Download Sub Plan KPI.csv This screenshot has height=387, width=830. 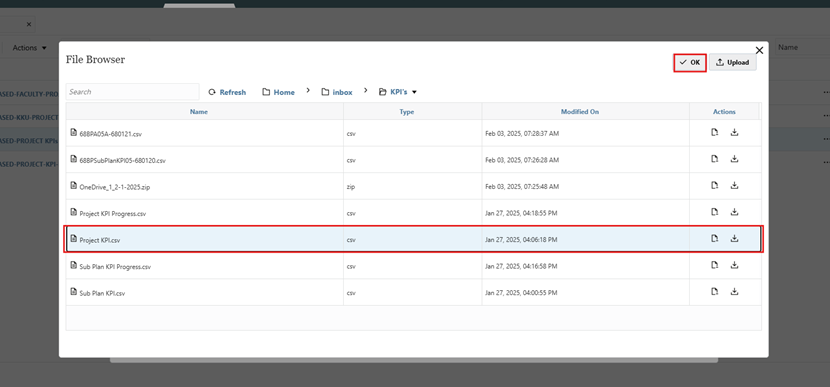tap(734, 291)
